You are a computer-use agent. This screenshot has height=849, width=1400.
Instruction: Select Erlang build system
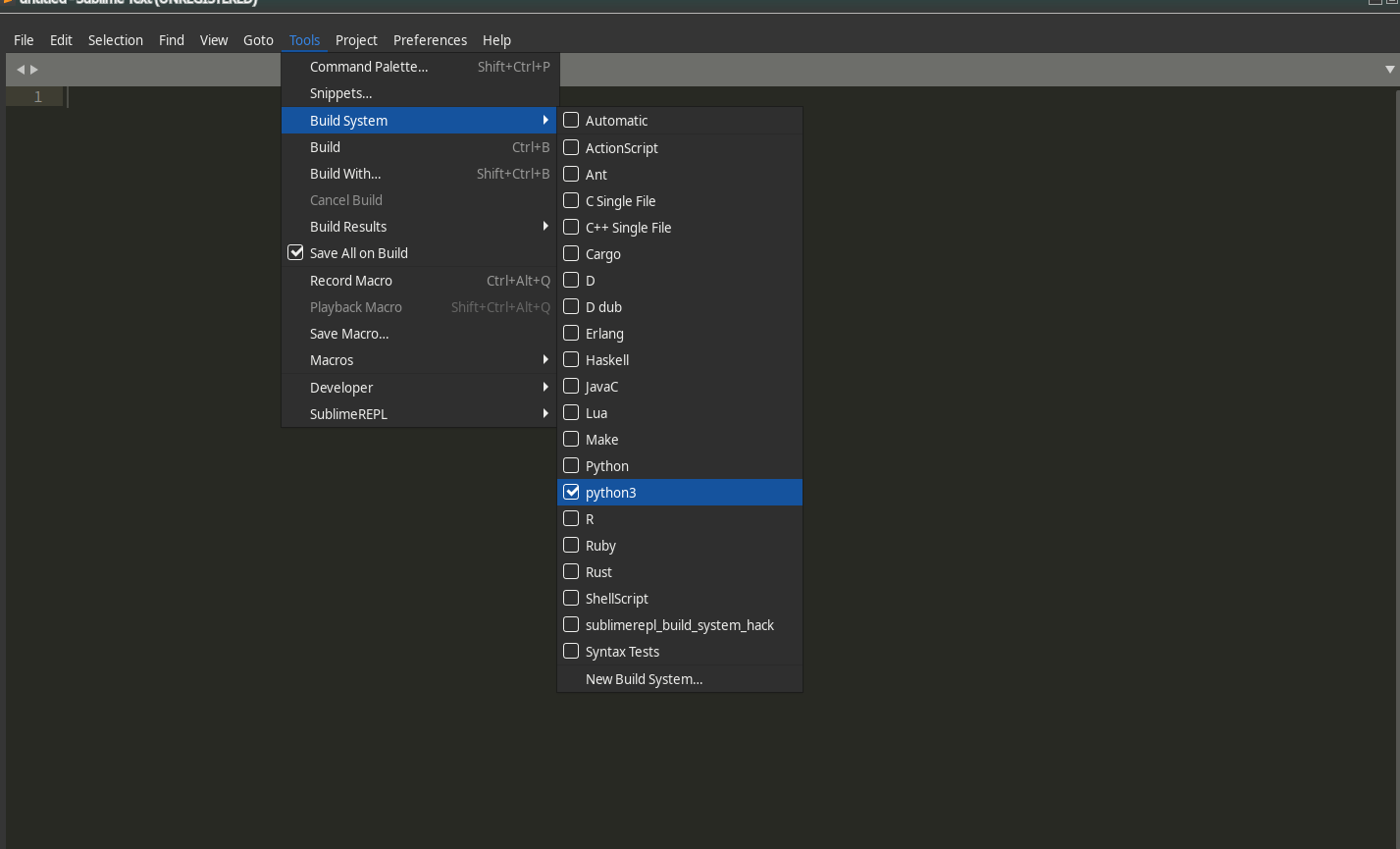click(680, 333)
